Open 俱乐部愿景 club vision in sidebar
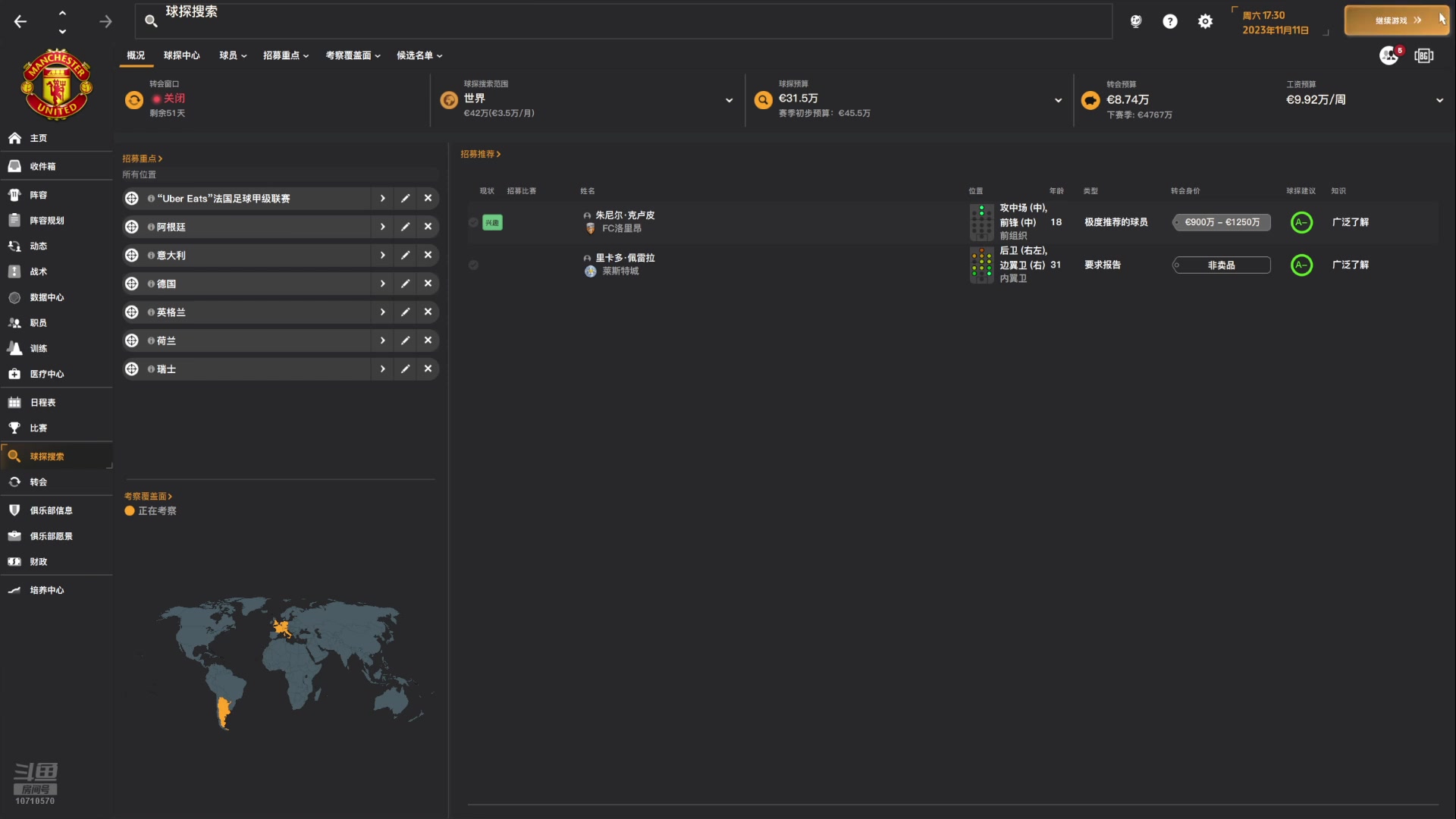The image size is (1456, 819). point(56,536)
